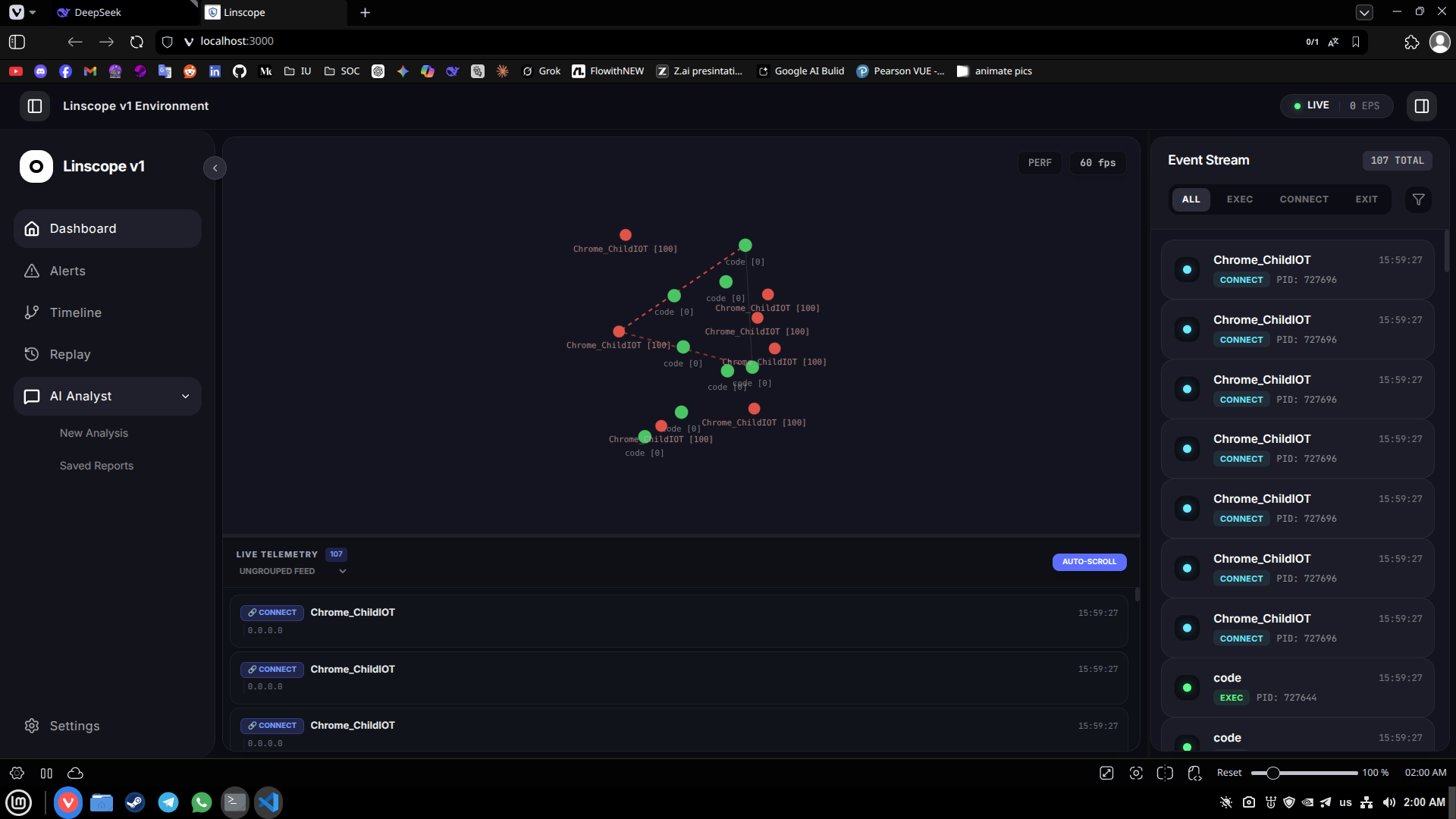Screen dimensions: 1456x819
Task: Click the localhost:3000 address field
Action: pos(237,42)
